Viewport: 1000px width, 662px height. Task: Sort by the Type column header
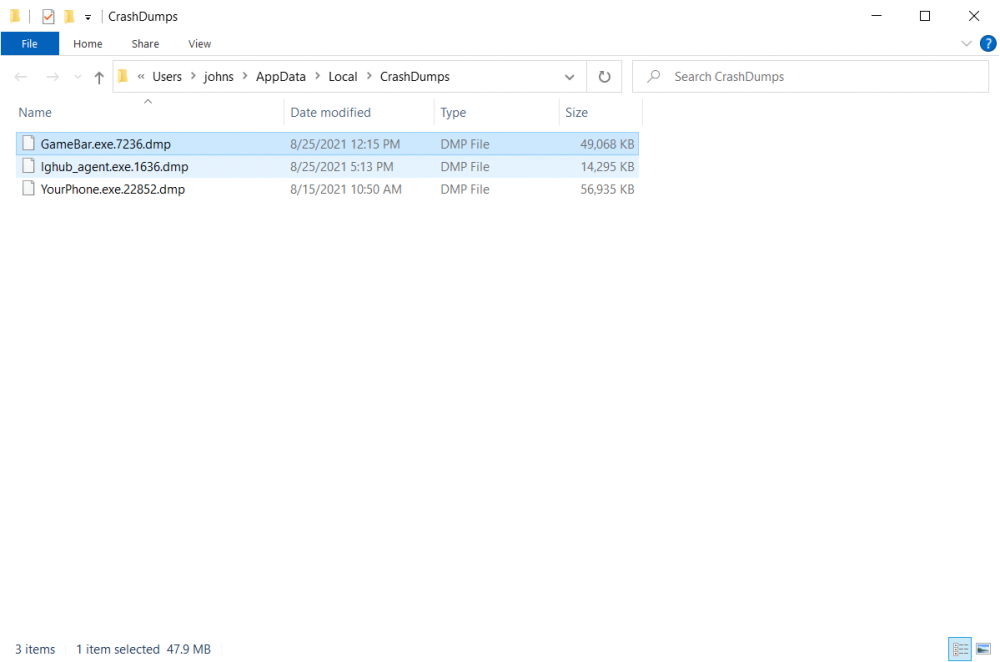[x=453, y=113]
